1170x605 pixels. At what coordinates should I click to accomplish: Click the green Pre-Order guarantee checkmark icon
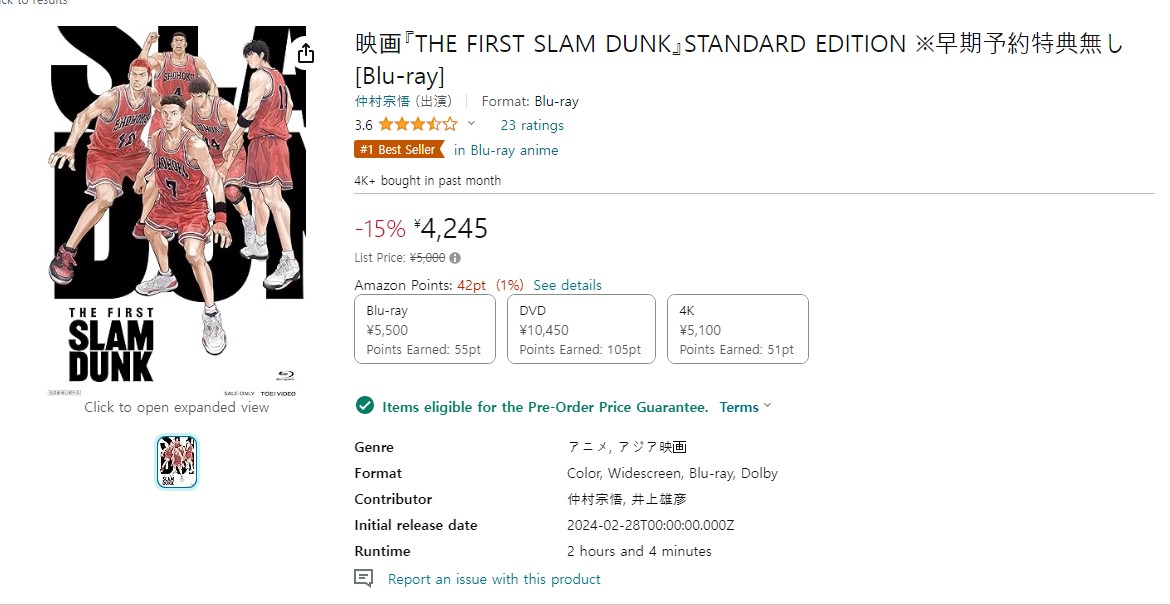[x=364, y=406]
